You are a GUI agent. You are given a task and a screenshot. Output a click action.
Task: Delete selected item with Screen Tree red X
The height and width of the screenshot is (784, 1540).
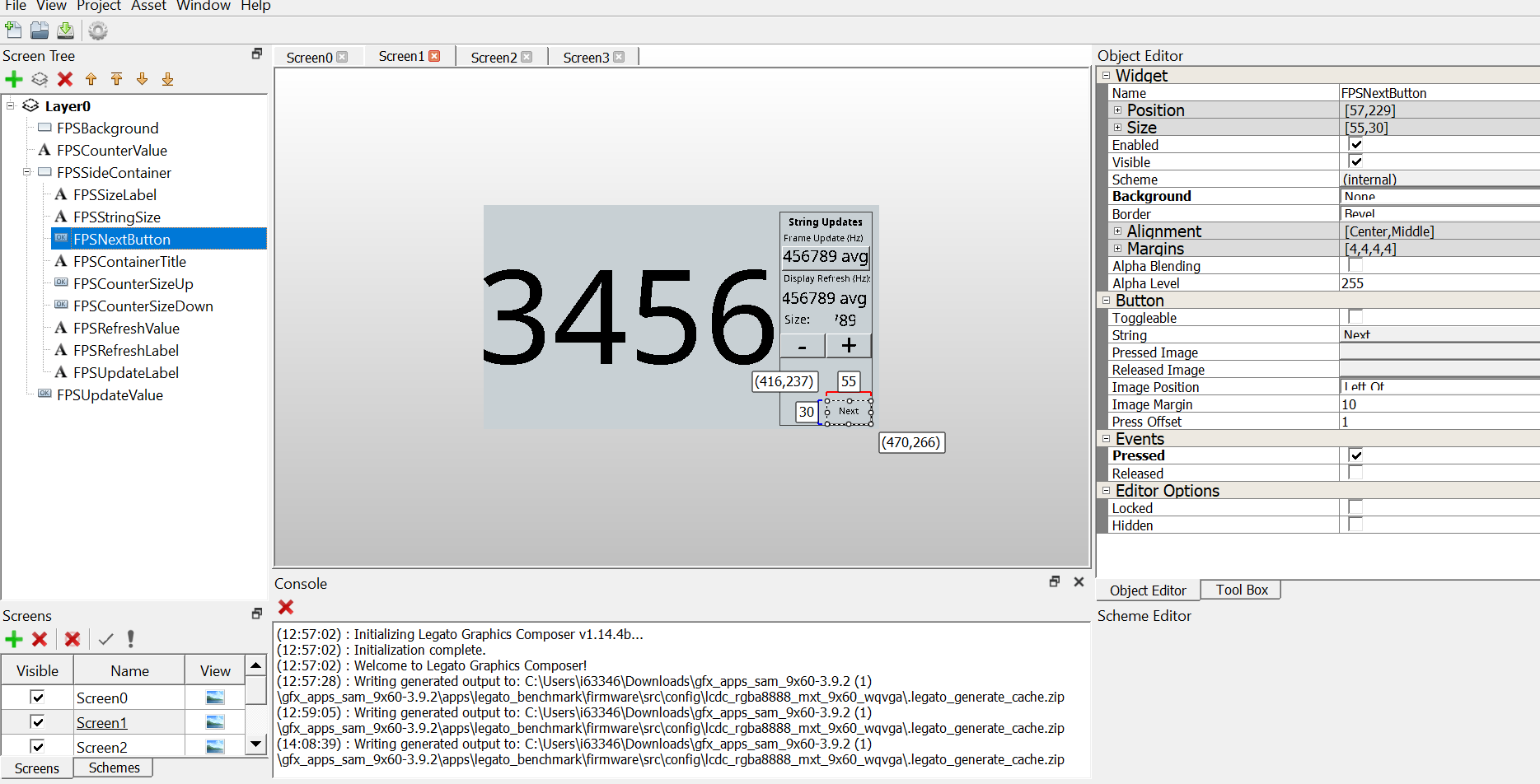coord(65,79)
